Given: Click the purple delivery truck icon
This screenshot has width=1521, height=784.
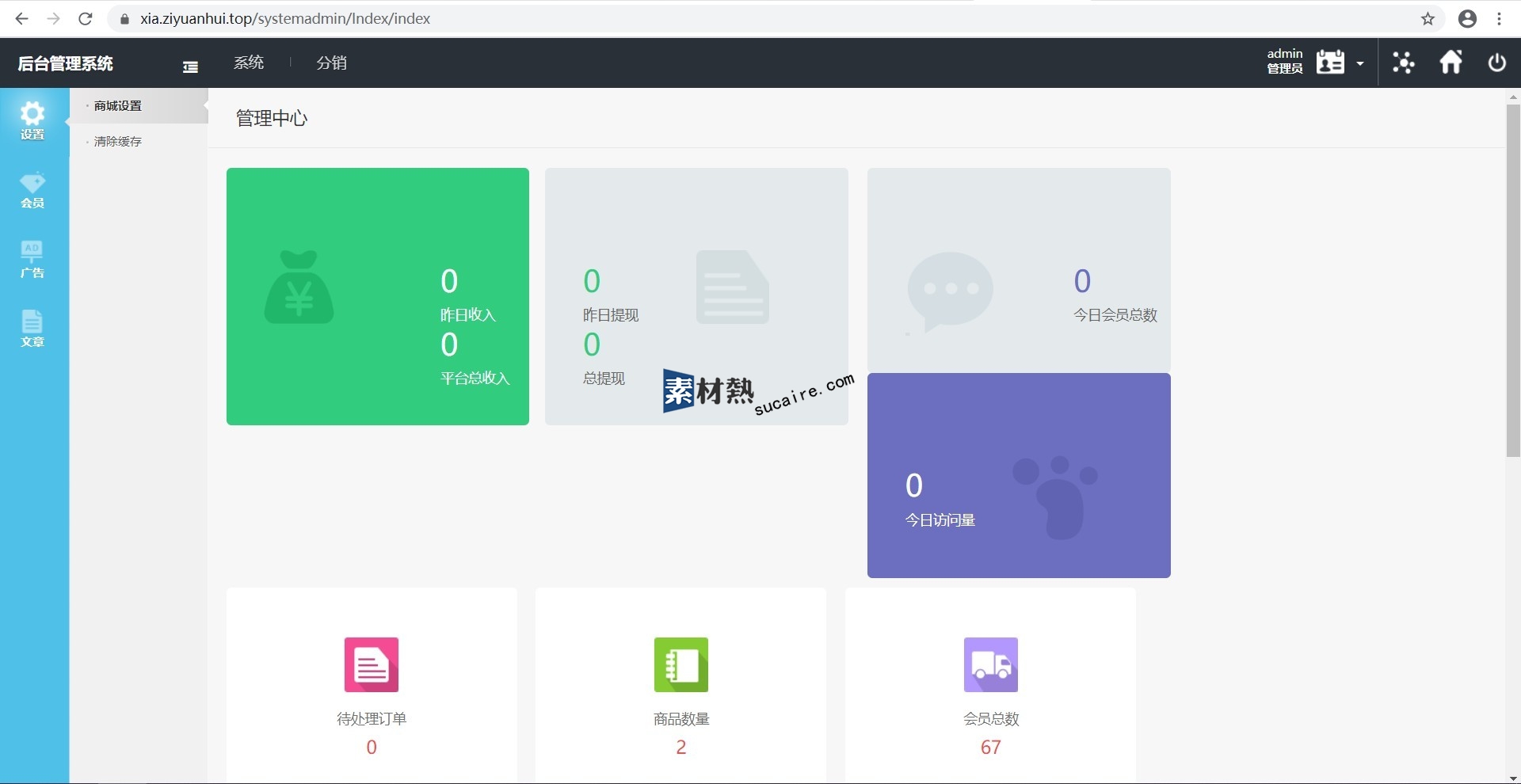Looking at the screenshot, I should pos(990,664).
